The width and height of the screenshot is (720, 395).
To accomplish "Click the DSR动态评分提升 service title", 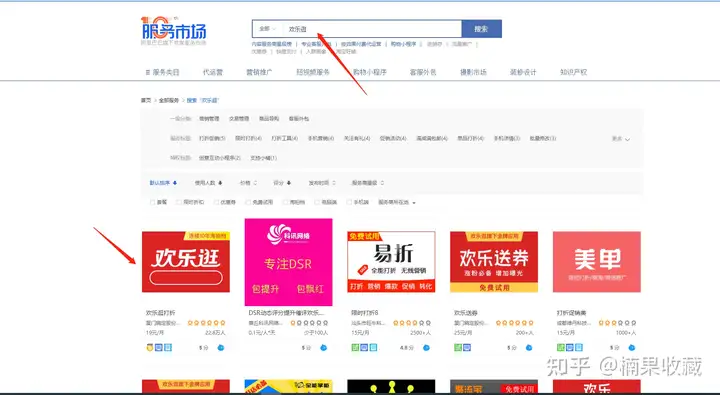I will tap(287, 313).
